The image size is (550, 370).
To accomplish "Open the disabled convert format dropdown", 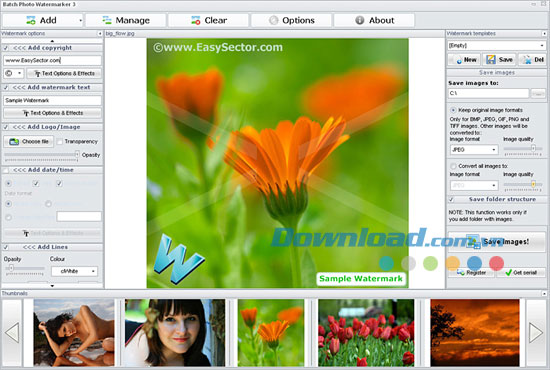I will coord(474,185).
